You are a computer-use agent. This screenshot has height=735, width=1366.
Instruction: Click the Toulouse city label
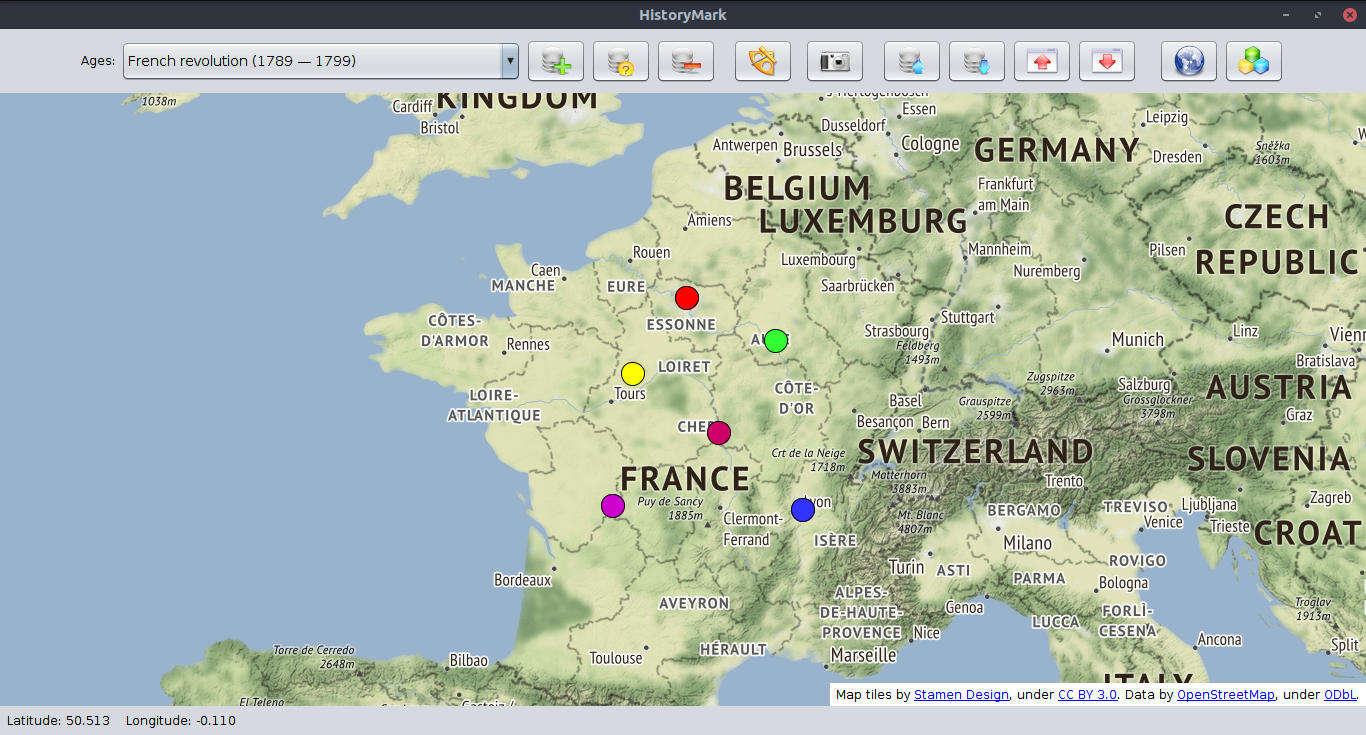[x=616, y=658]
